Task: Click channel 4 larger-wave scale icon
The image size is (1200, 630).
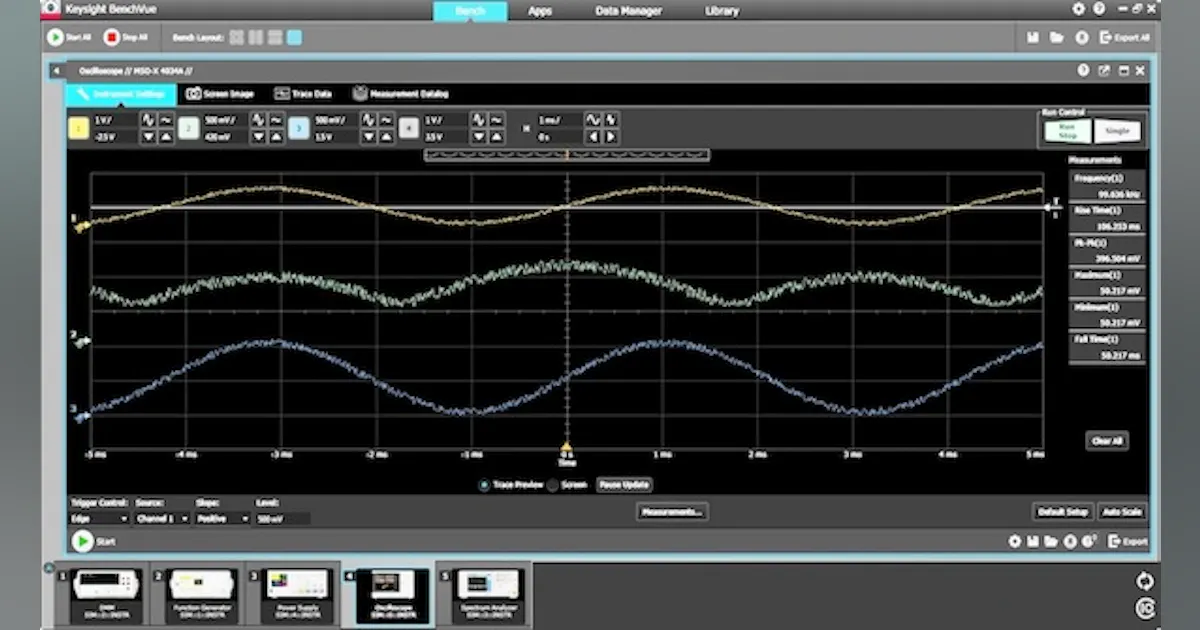Action: tap(478, 120)
